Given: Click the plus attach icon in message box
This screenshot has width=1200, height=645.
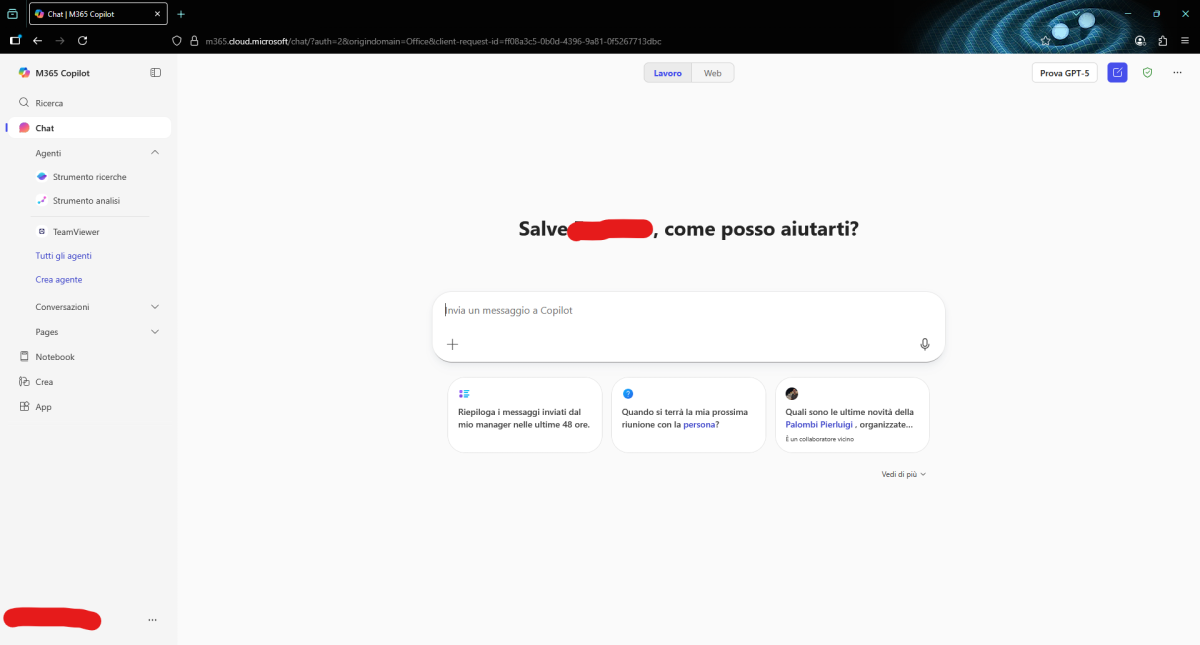Looking at the screenshot, I should (x=452, y=344).
